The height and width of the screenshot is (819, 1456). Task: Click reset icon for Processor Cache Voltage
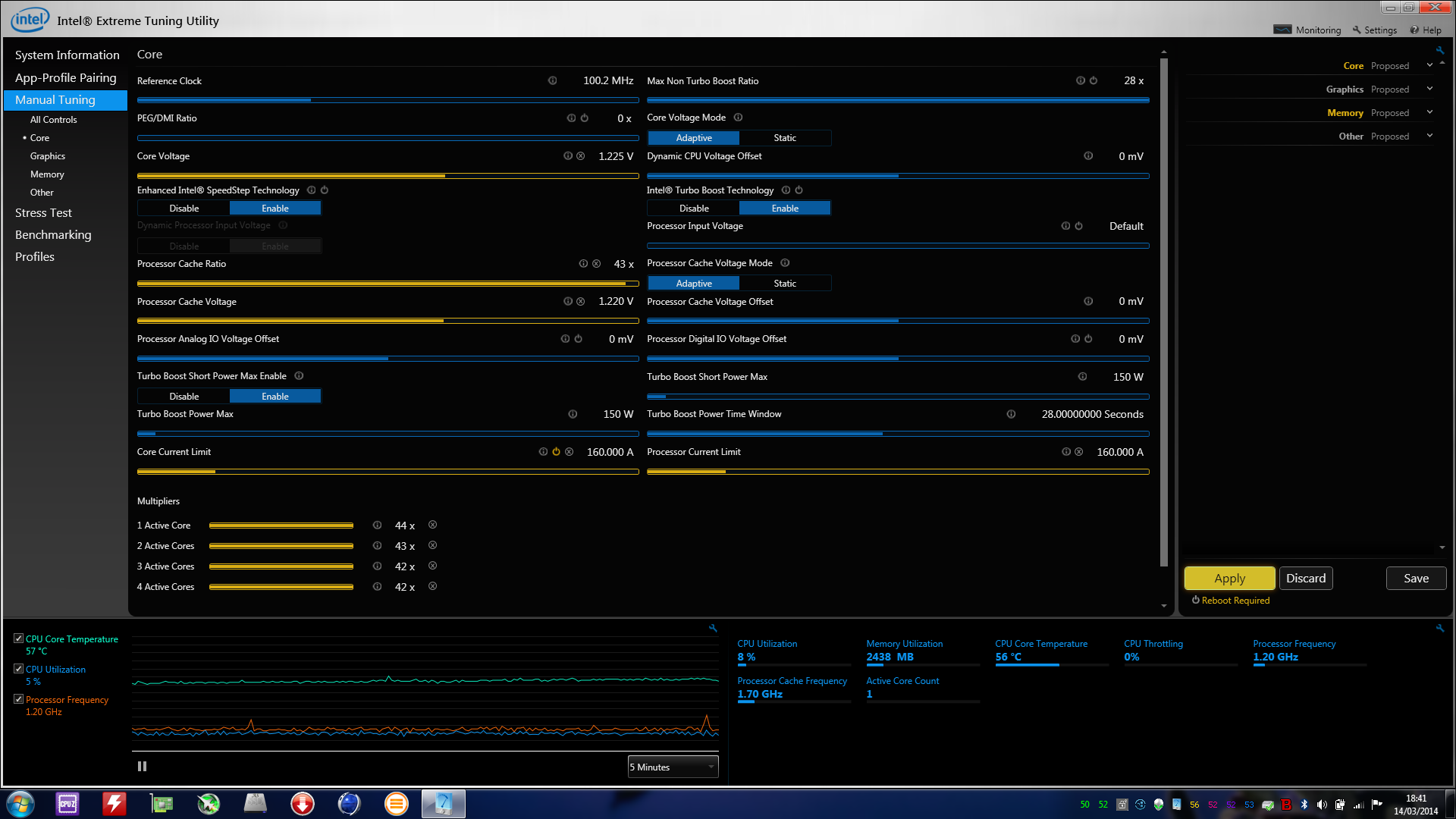tap(581, 301)
